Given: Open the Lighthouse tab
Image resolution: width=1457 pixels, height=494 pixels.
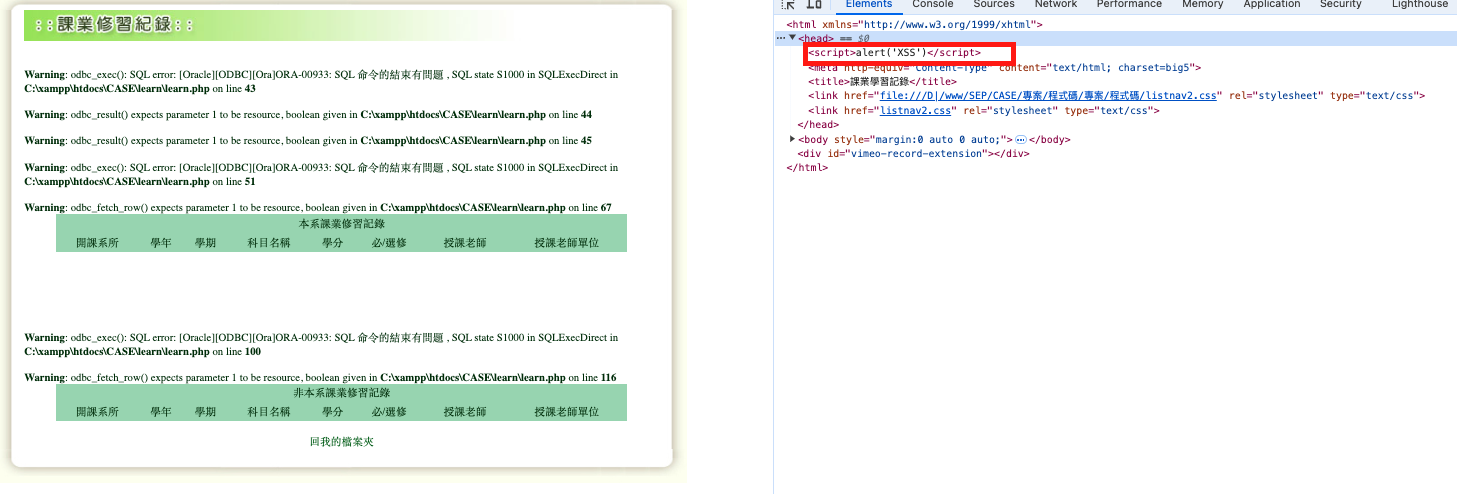Looking at the screenshot, I should [x=1420, y=5].
